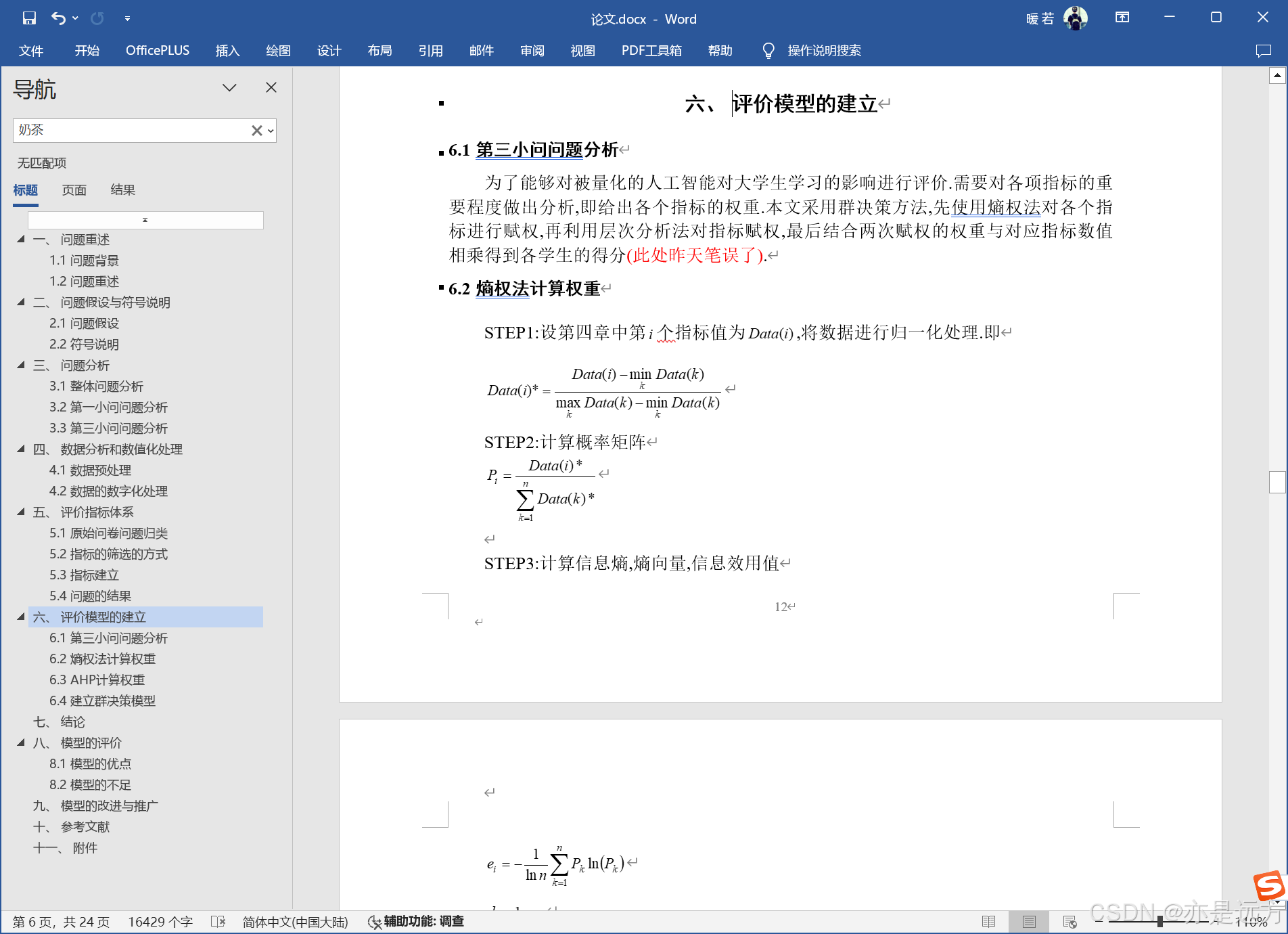Click the Redo icon in quick access toolbar
1288x934 pixels.
97,18
